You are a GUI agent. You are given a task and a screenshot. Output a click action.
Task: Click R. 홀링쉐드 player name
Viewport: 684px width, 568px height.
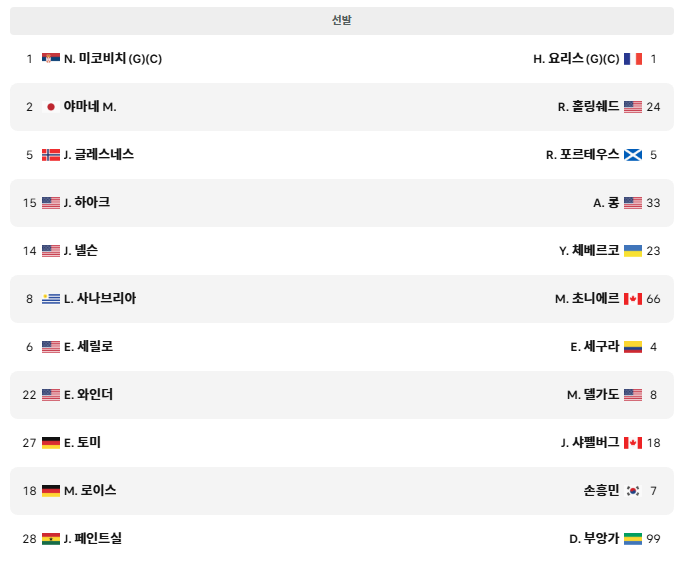[x=588, y=106]
